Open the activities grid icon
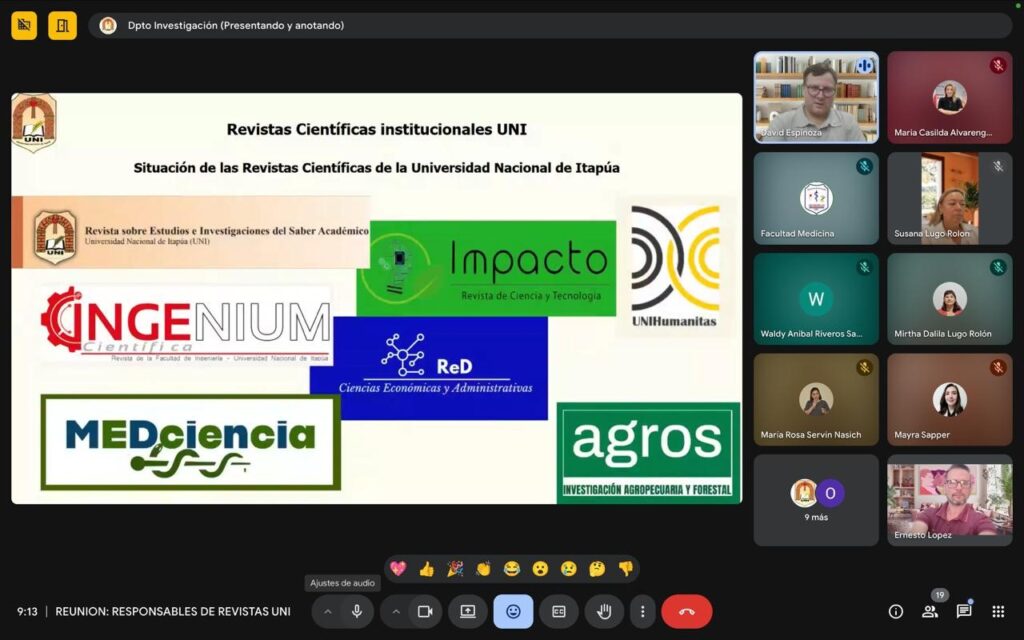The height and width of the screenshot is (640, 1024). (x=998, y=612)
